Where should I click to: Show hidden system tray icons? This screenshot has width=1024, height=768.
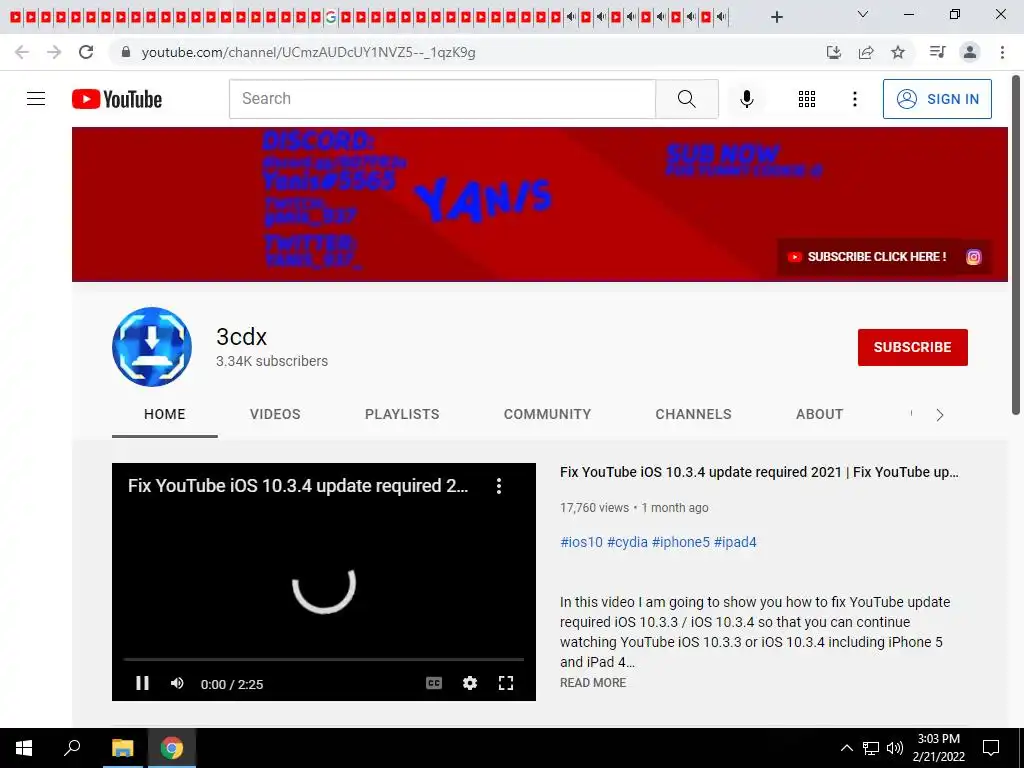pos(846,748)
